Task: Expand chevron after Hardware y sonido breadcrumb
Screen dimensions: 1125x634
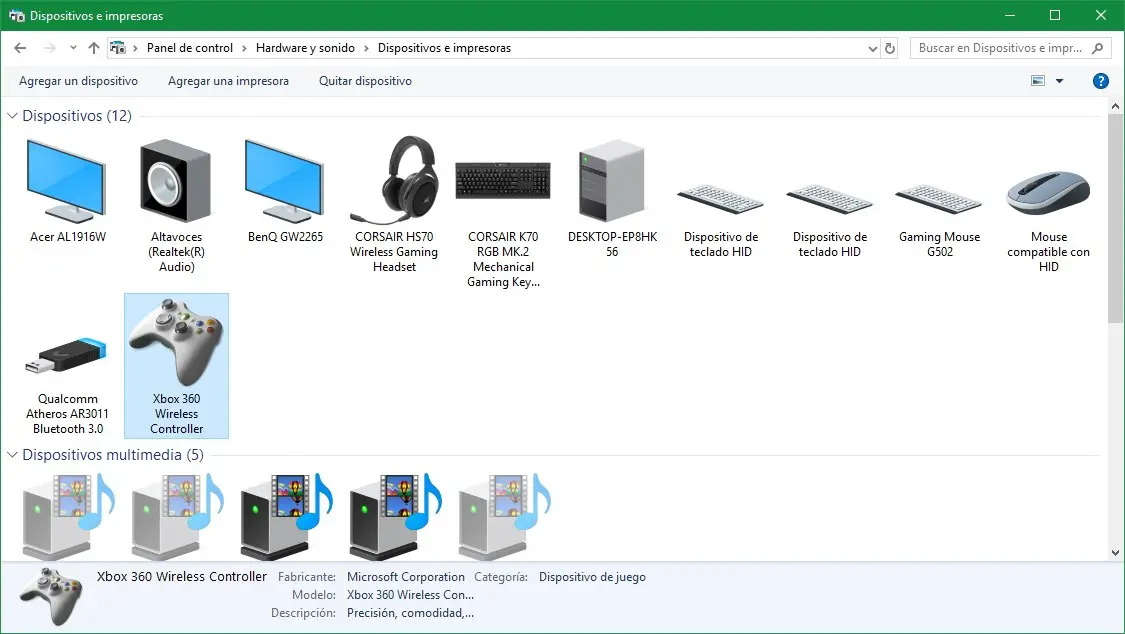Action: coord(366,48)
